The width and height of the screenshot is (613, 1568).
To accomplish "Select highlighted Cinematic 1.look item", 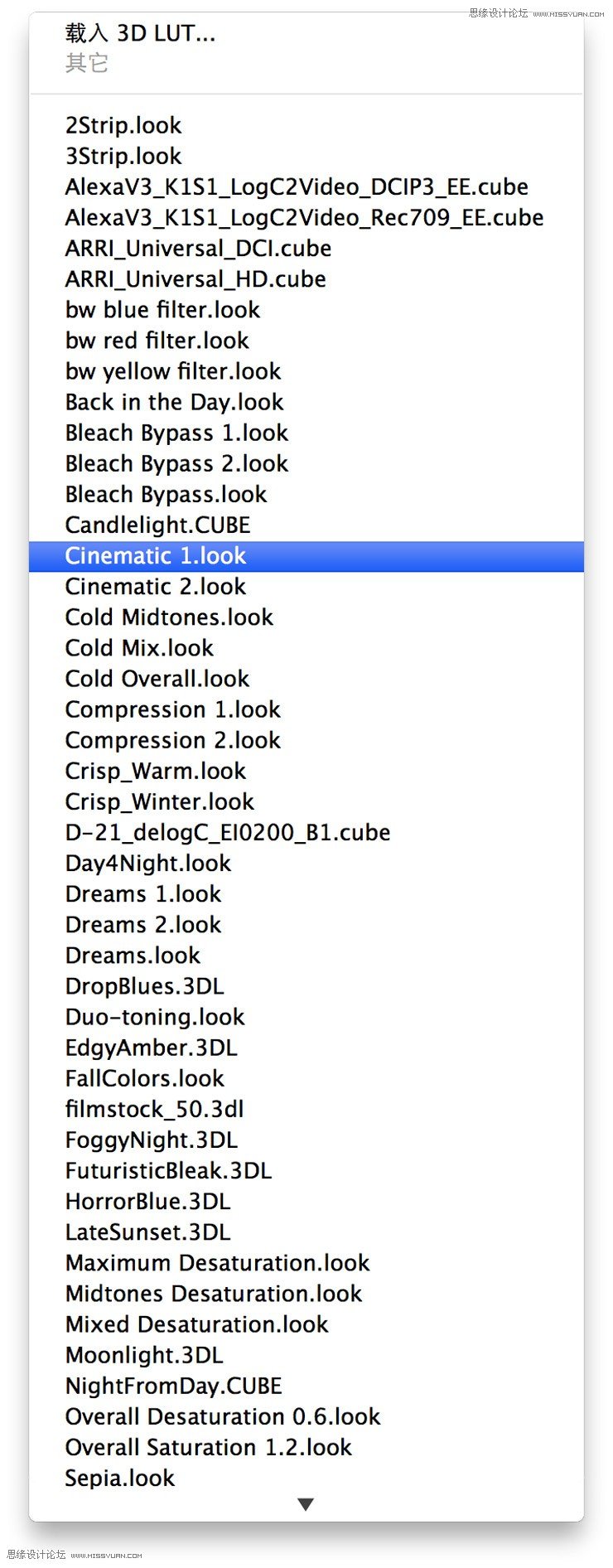I will (156, 555).
